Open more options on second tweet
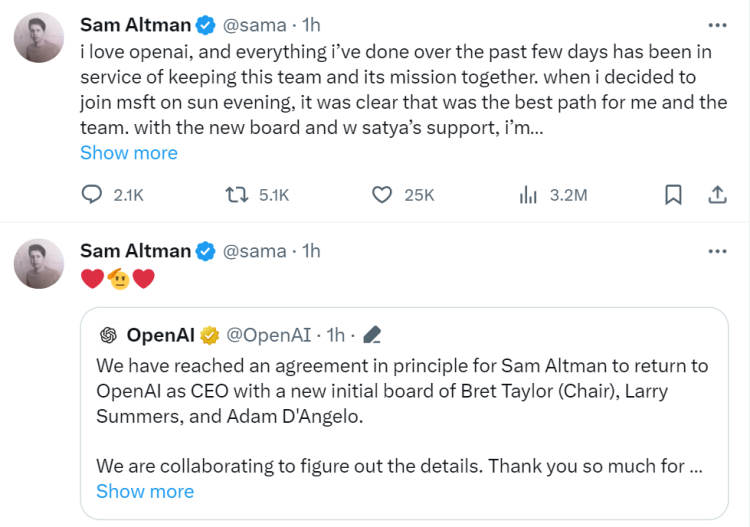 coord(717,251)
